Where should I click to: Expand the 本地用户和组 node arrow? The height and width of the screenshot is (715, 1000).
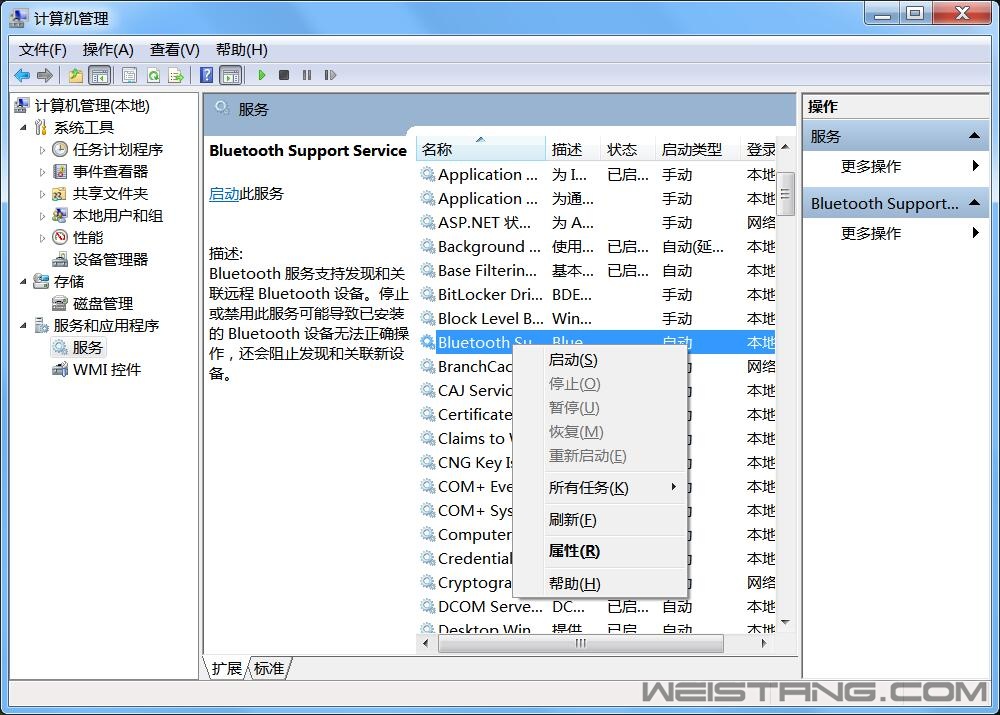(x=42, y=216)
